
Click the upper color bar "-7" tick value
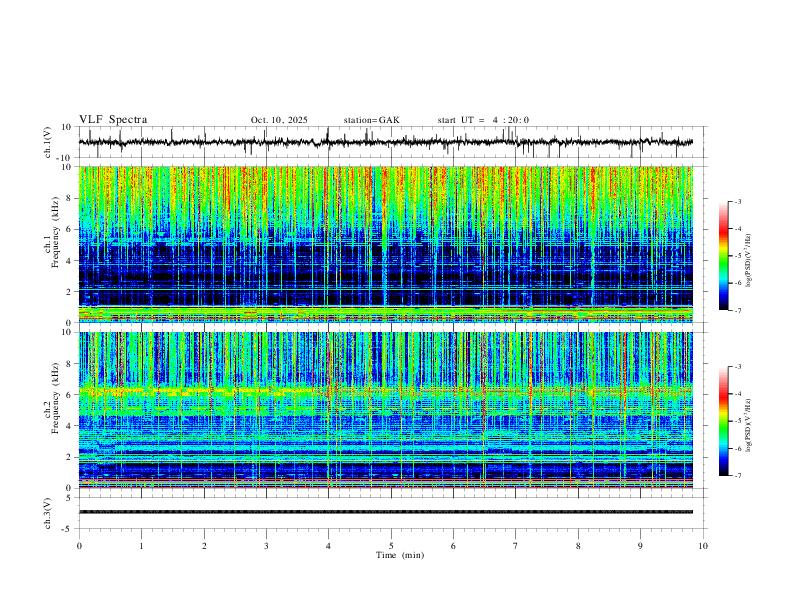[x=737, y=311]
